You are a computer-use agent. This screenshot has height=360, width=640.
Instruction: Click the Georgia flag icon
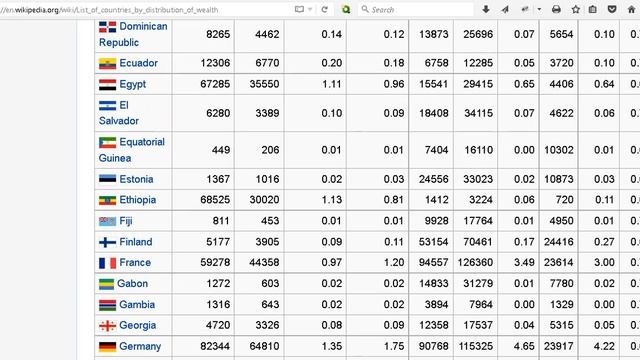click(107, 326)
